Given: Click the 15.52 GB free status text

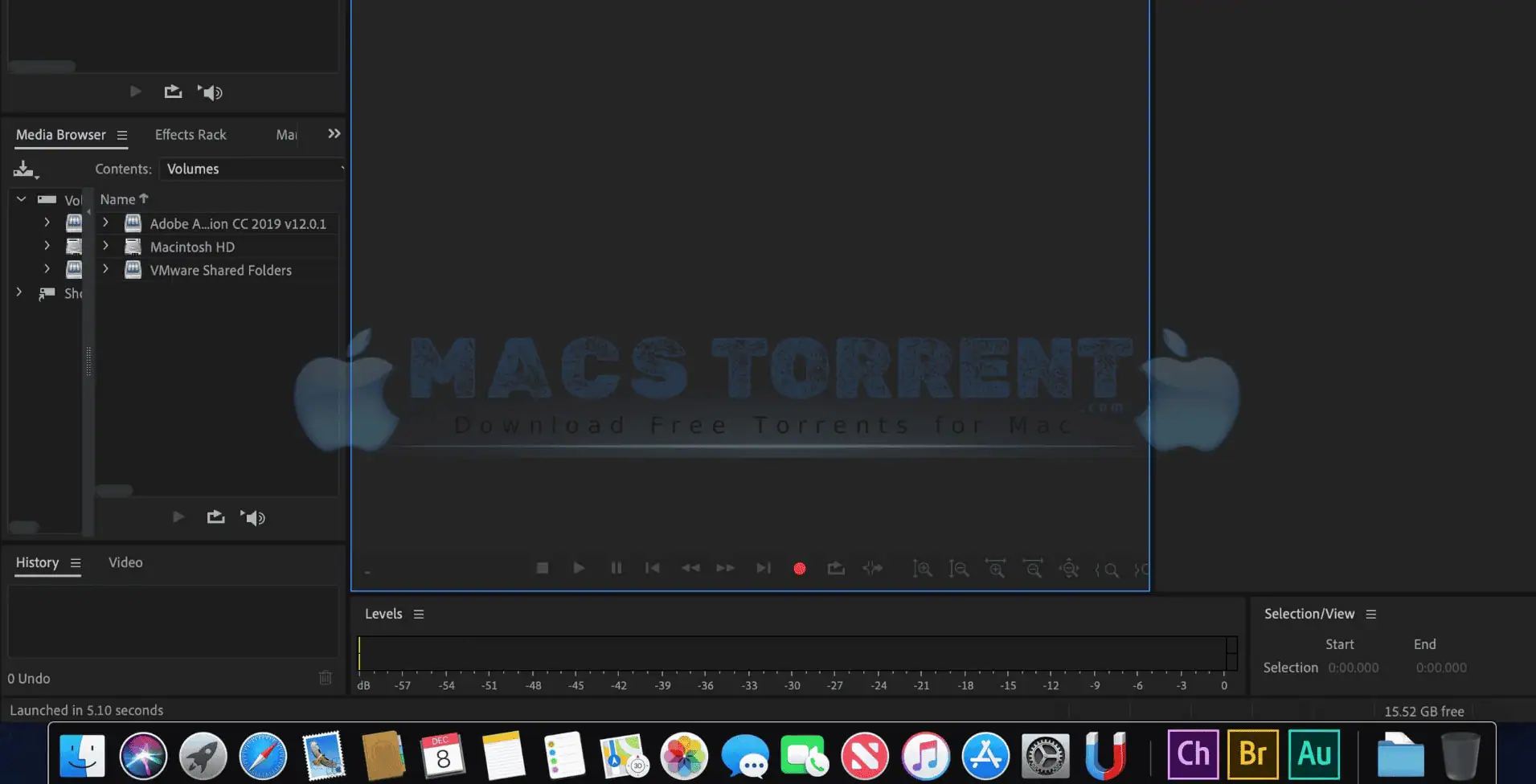Looking at the screenshot, I should 1424,711.
